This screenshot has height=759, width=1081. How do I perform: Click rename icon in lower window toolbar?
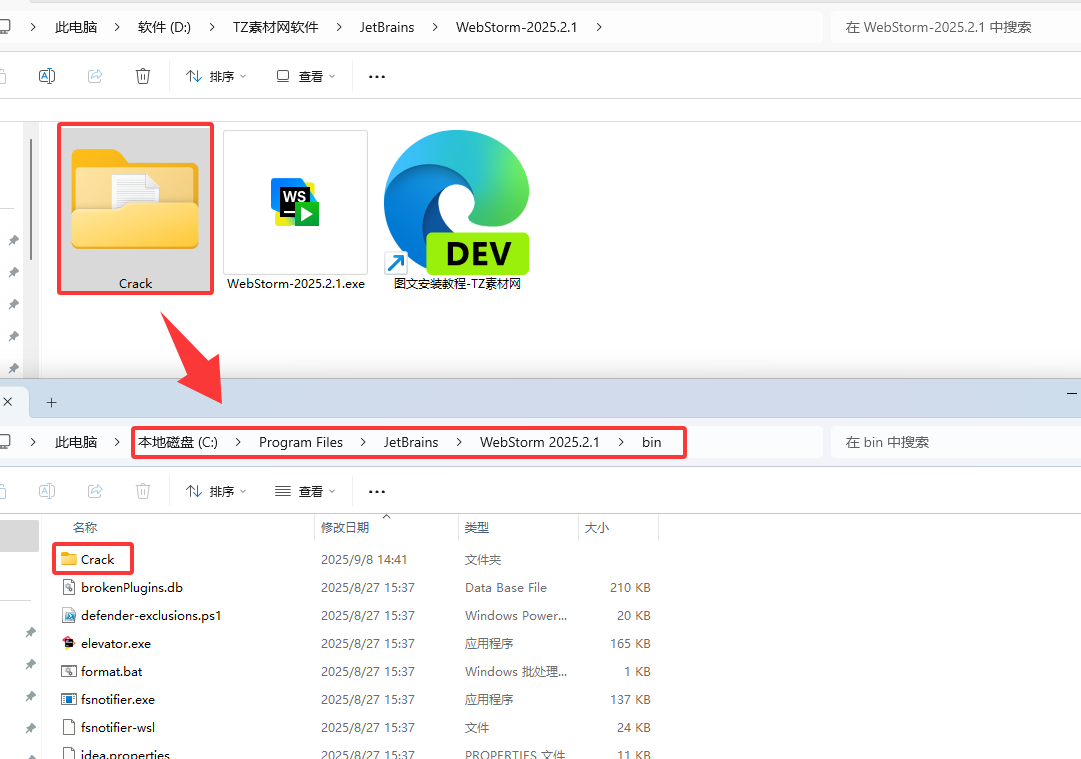pyautogui.click(x=47, y=491)
